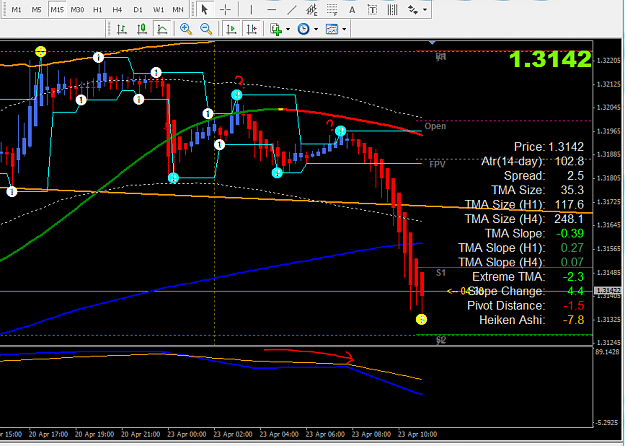Screen dimensions: 625x446
Task: Click the 'Spread: 2.5' line
Action: (x=544, y=176)
